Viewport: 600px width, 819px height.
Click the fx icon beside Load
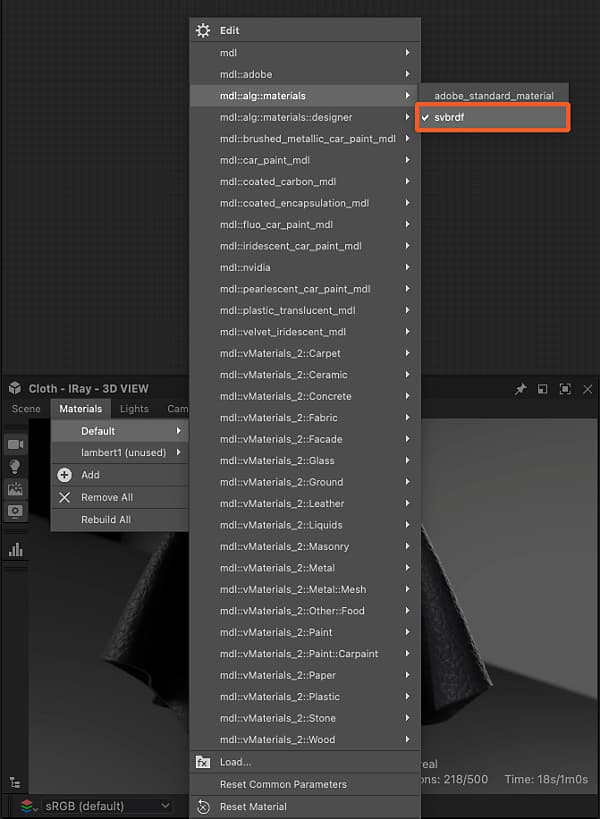[x=203, y=762]
